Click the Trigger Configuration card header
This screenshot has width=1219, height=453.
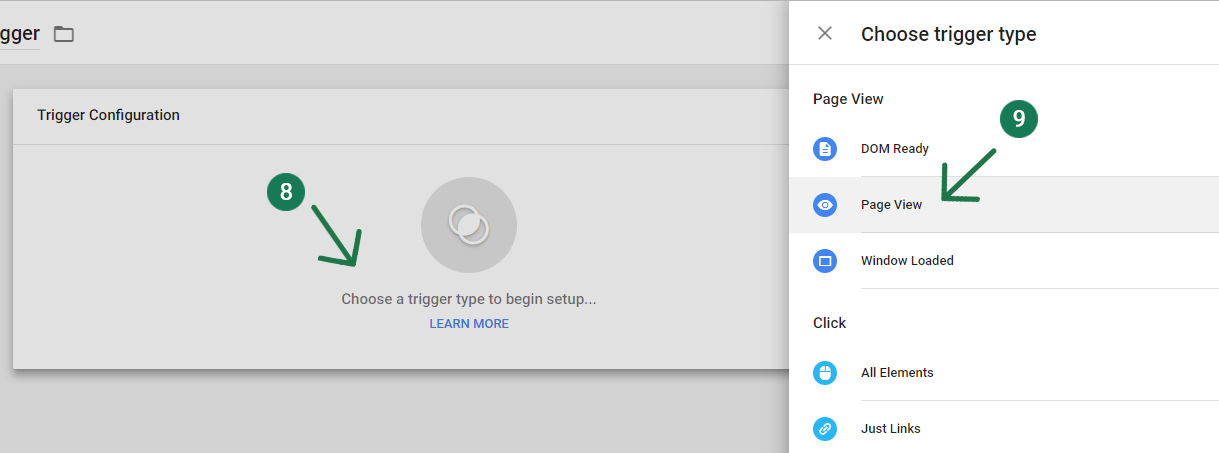(x=108, y=115)
